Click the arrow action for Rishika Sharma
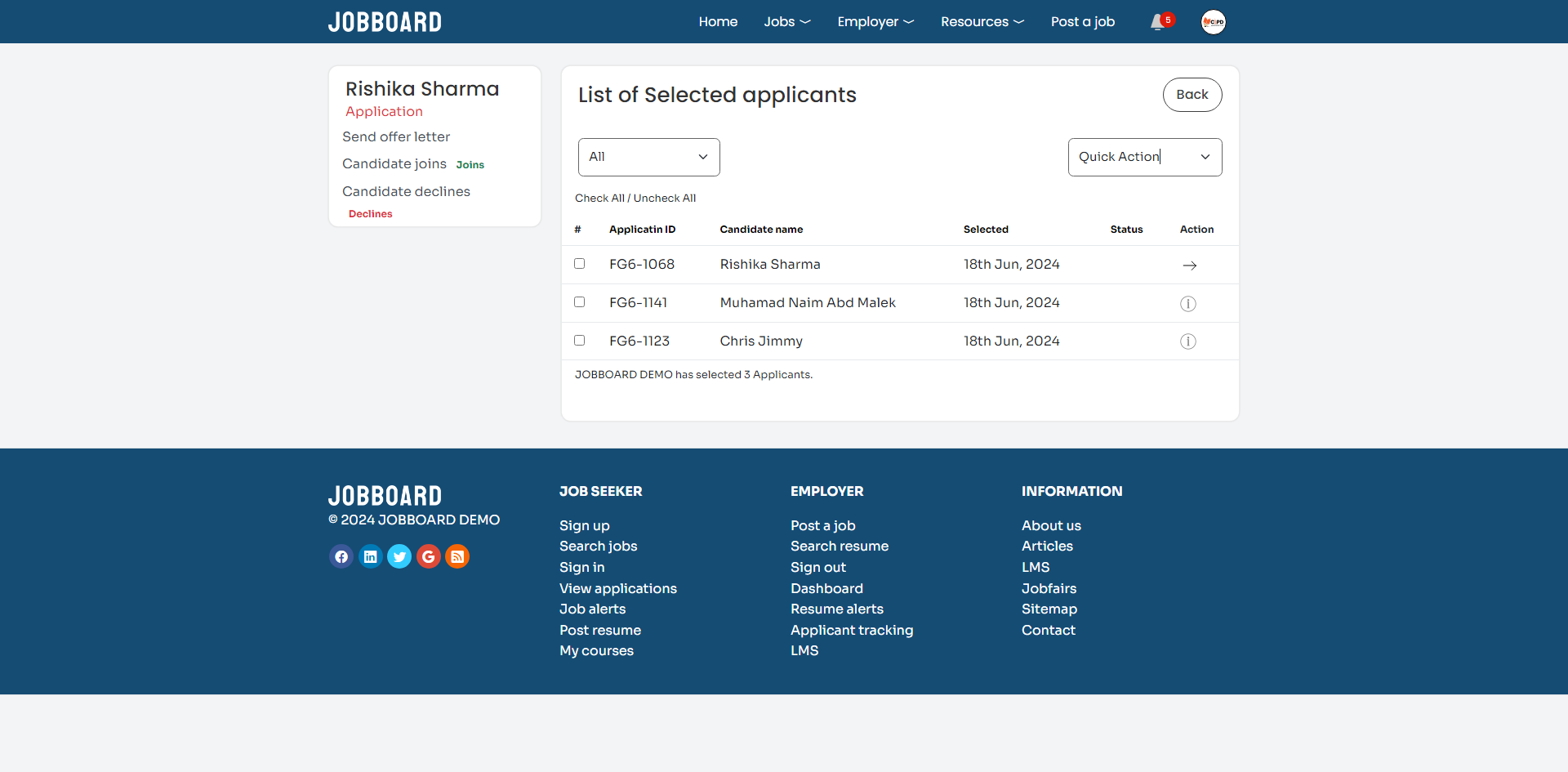 1190,266
